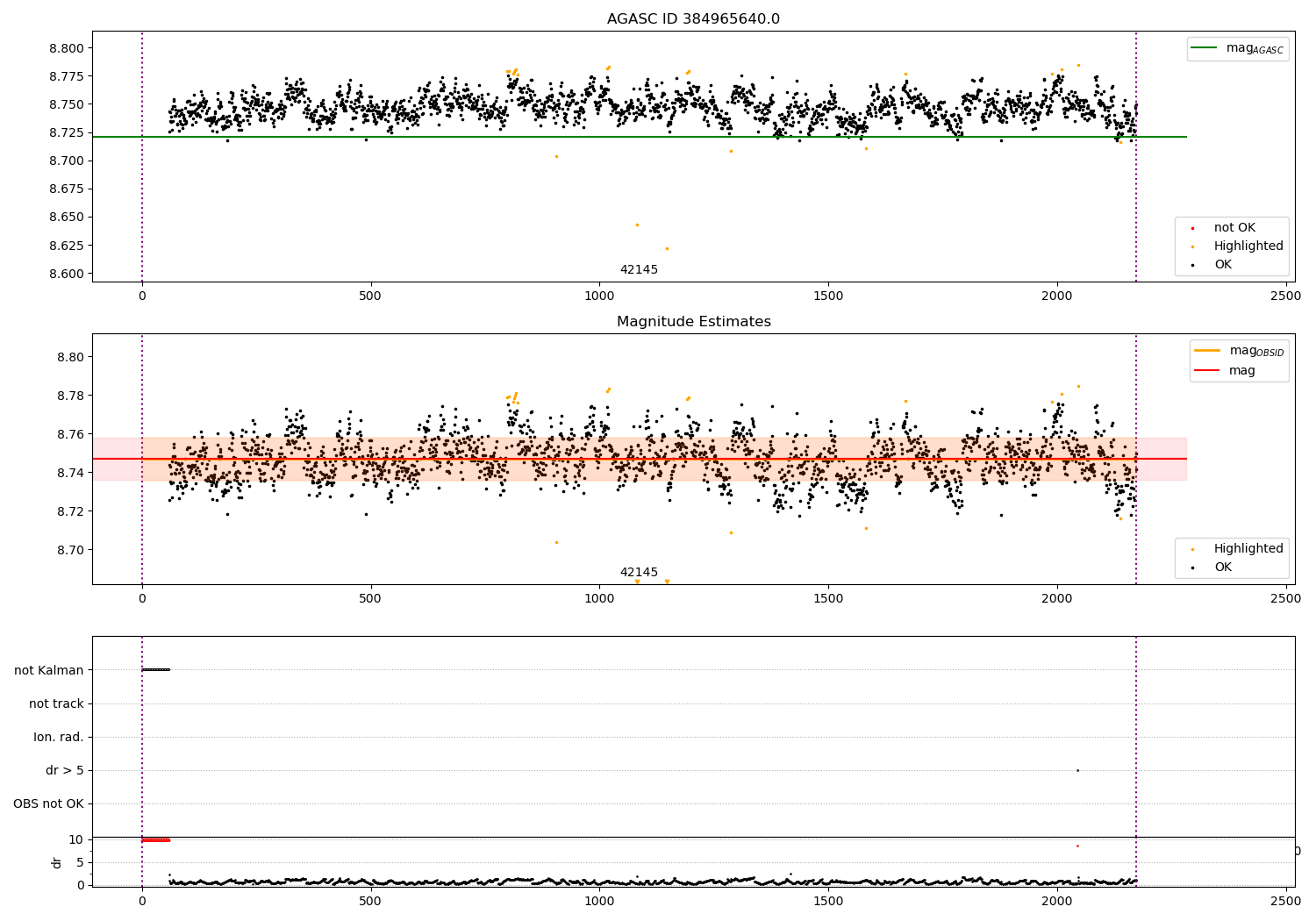Select the red 'not OK' legend marker

[x=1192, y=228]
